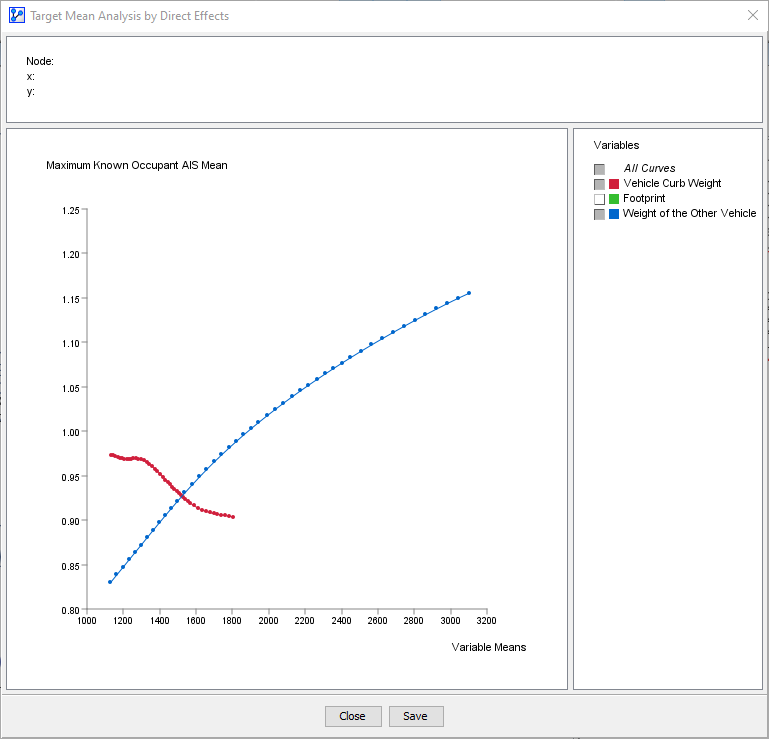Click the Close button
Screen dimensions: 769x739
pyautogui.click(x=353, y=716)
